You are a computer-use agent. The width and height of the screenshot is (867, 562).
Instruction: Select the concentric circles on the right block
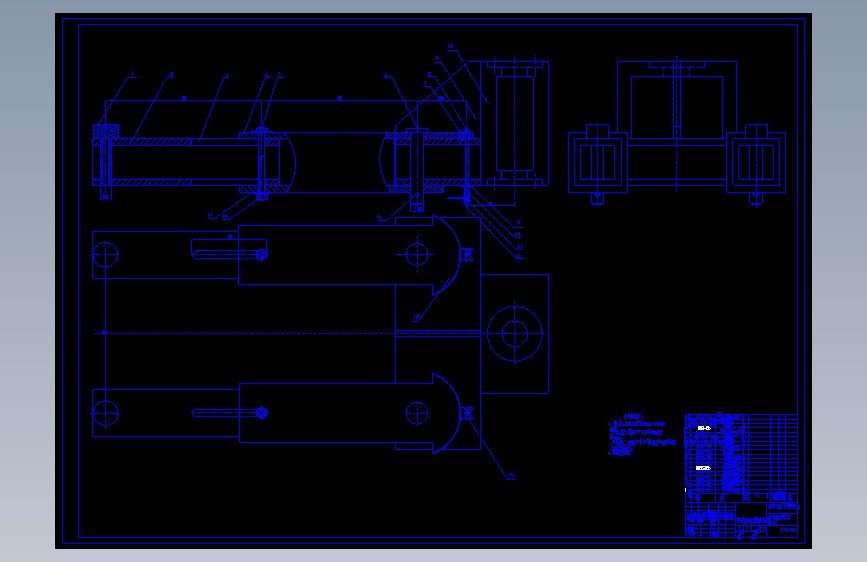click(515, 334)
